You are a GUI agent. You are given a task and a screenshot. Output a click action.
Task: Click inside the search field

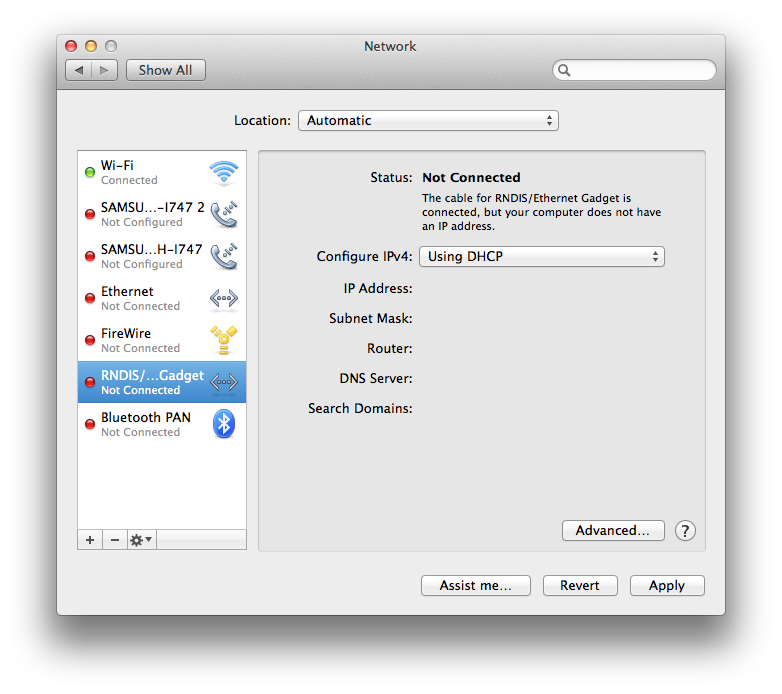coord(634,70)
